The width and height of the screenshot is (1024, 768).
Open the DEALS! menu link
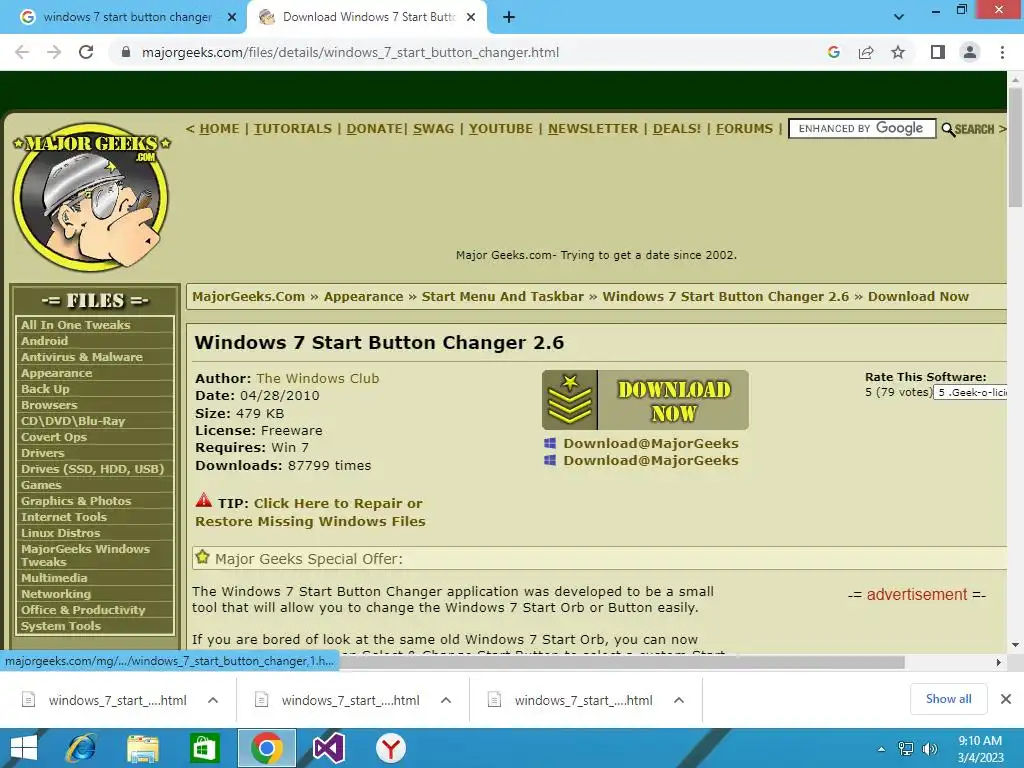coord(677,129)
